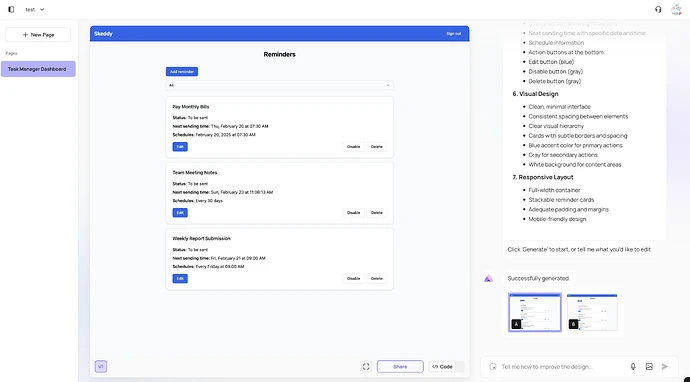Open the user profile avatar
Image resolution: width=690 pixels, height=382 pixels.
(x=676, y=9)
